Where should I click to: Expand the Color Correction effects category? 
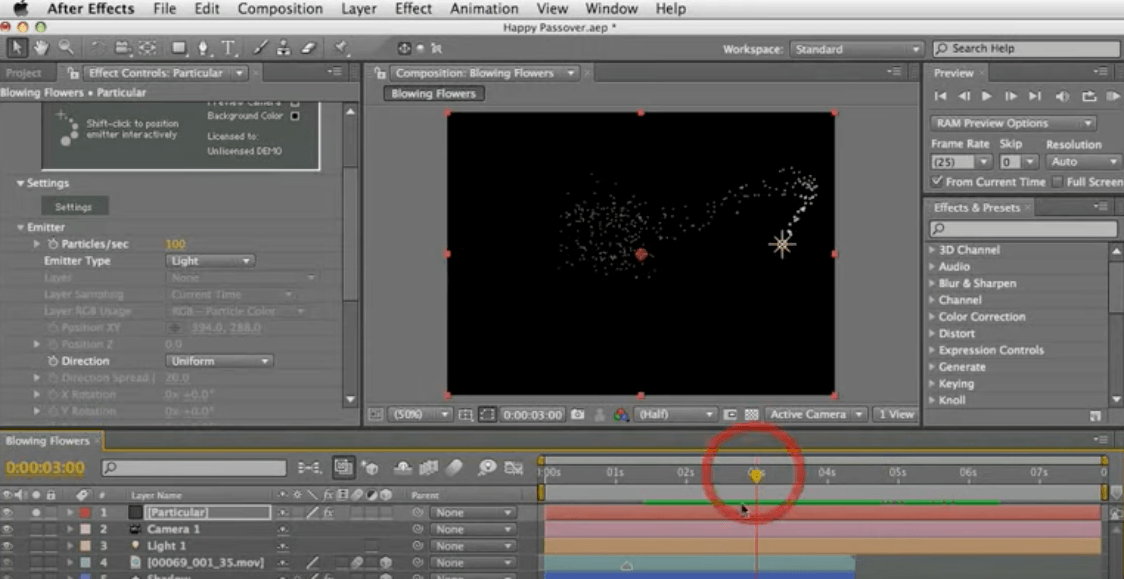coord(981,317)
